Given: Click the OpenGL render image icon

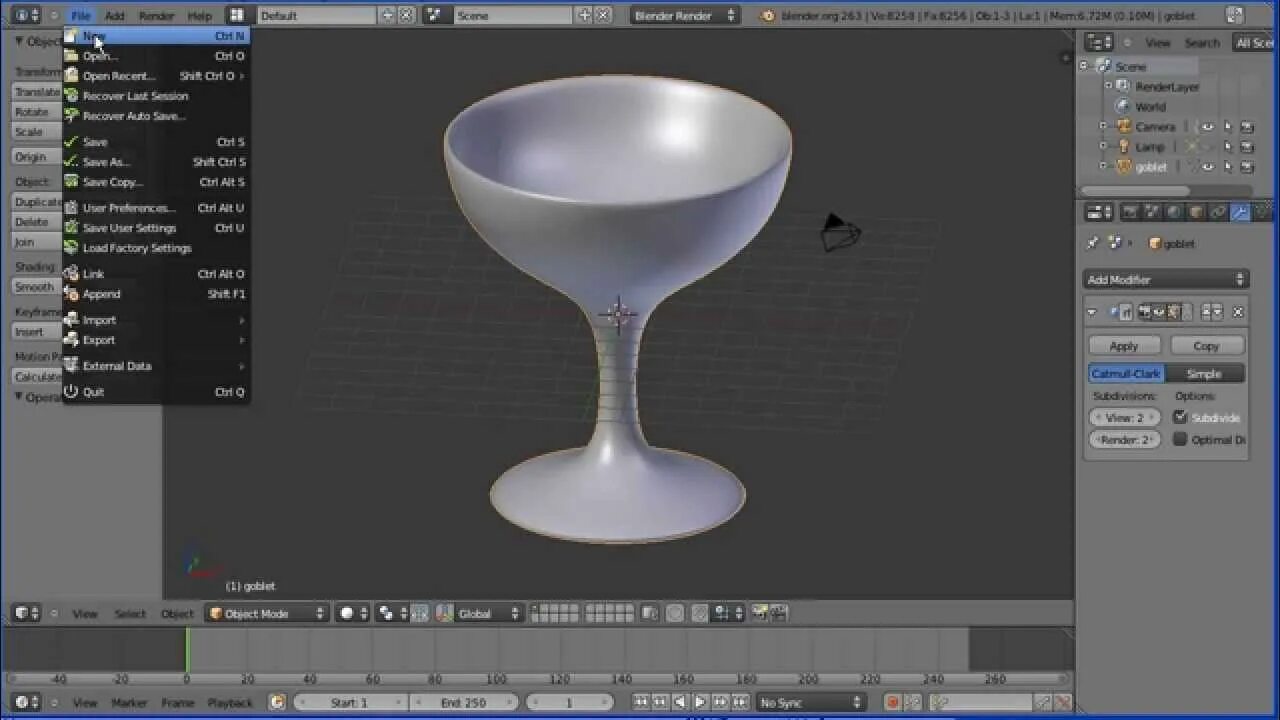Looking at the screenshot, I should click(761, 614).
